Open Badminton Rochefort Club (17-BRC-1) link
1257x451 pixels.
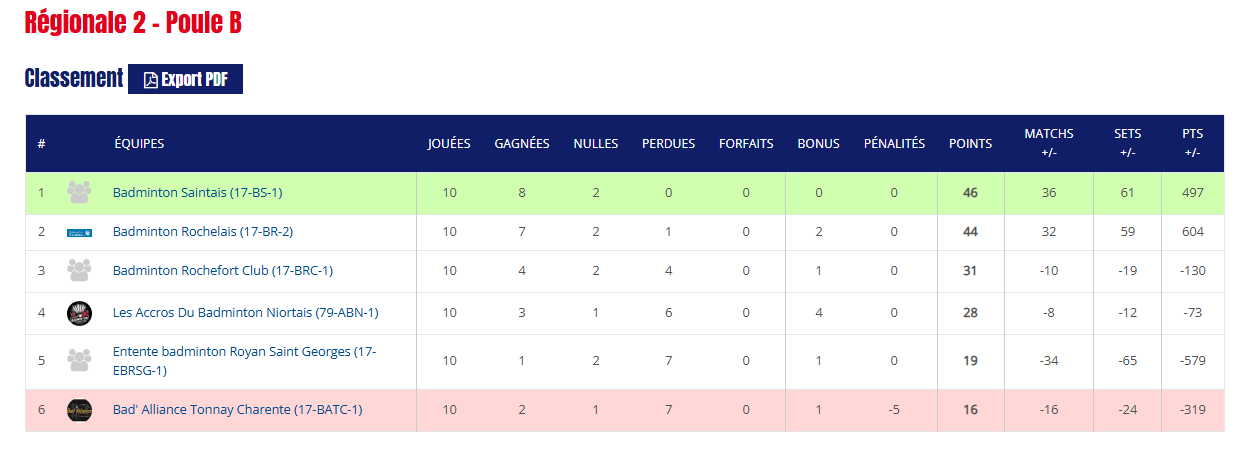click(223, 270)
